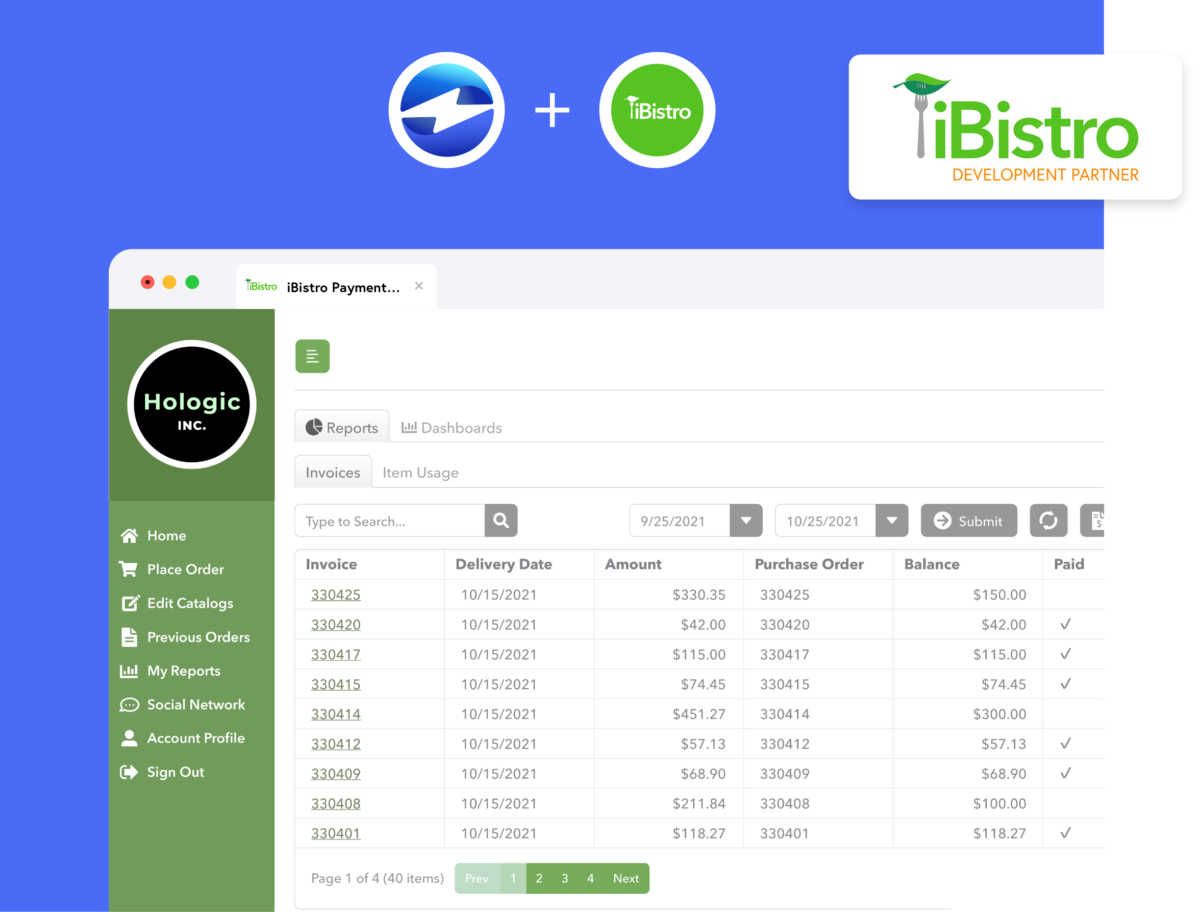Switch to the Dashboards tab

pyautogui.click(x=451, y=428)
